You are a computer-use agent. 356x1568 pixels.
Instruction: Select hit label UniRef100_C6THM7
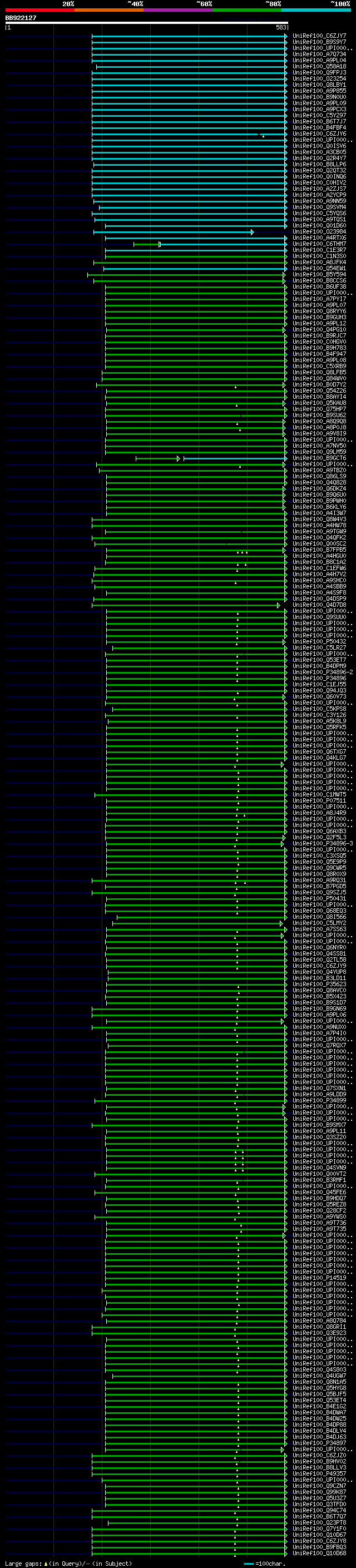click(x=319, y=244)
